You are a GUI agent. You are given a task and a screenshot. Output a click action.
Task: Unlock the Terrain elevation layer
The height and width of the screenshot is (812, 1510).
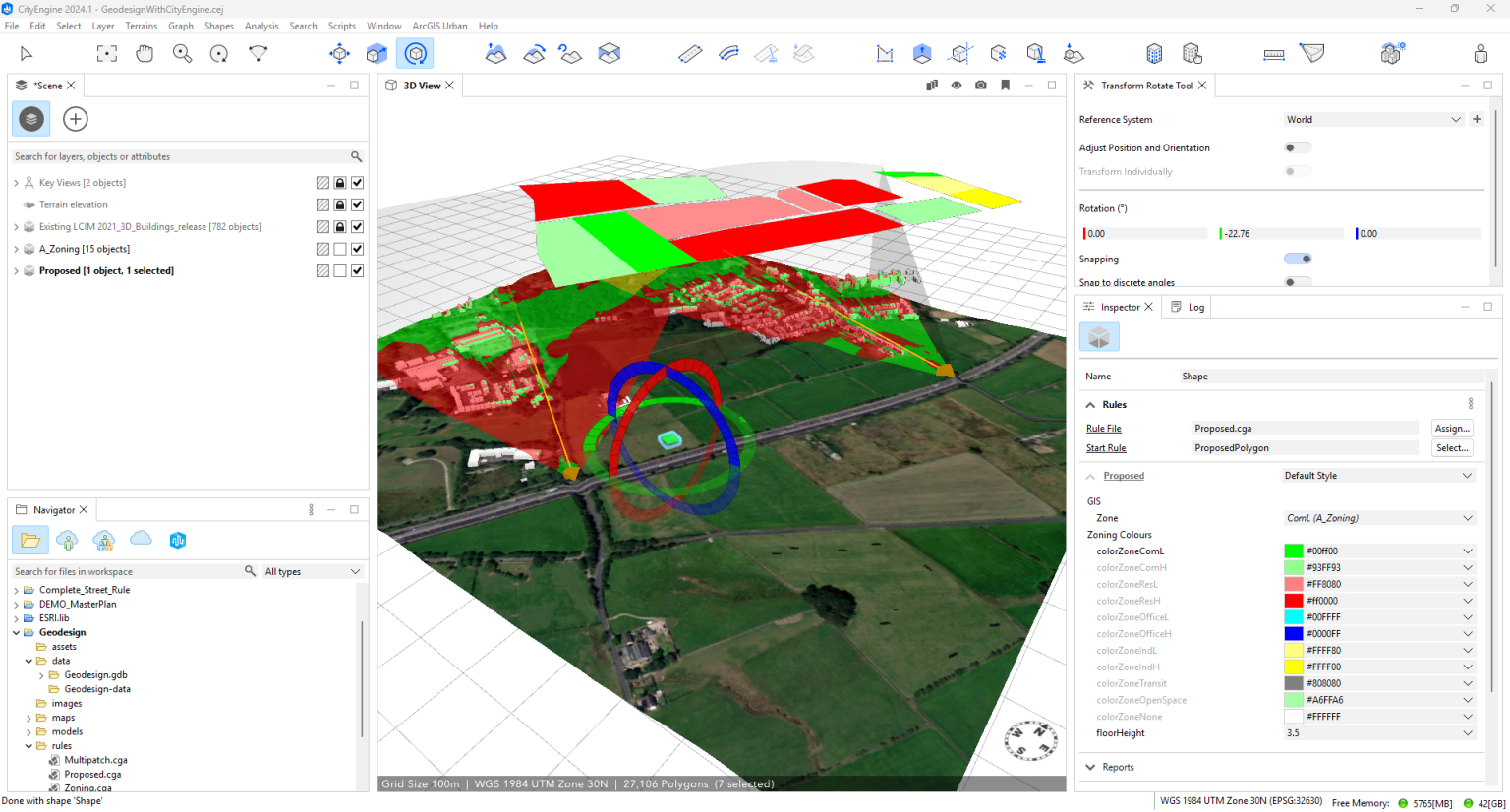340,204
